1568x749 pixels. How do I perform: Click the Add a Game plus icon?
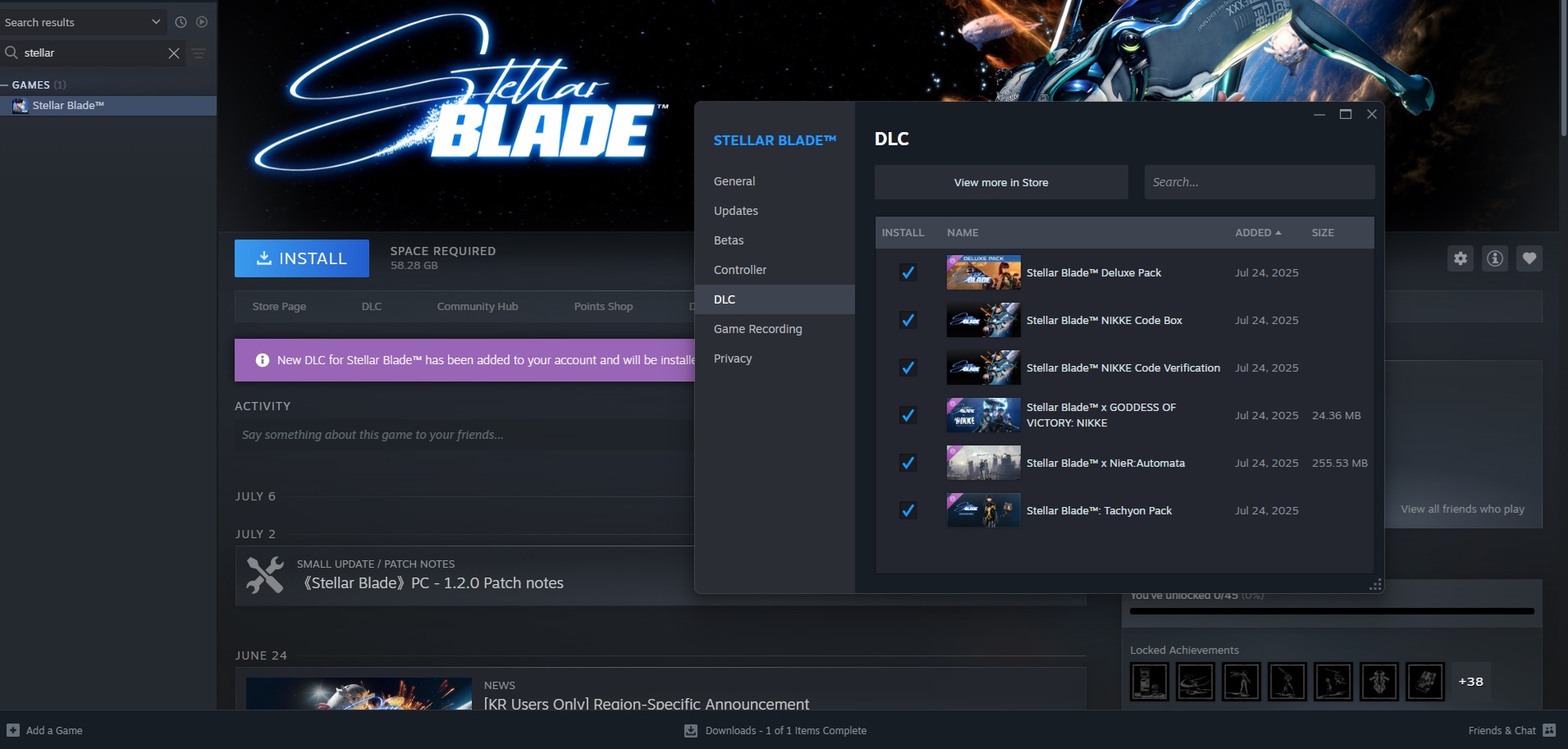(x=13, y=730)
